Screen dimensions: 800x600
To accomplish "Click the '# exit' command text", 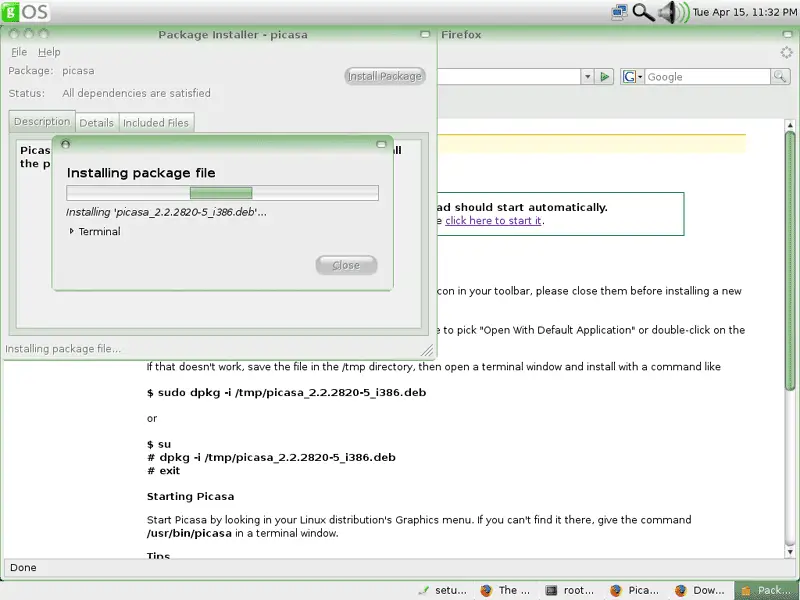I will [x=163, y=470].
